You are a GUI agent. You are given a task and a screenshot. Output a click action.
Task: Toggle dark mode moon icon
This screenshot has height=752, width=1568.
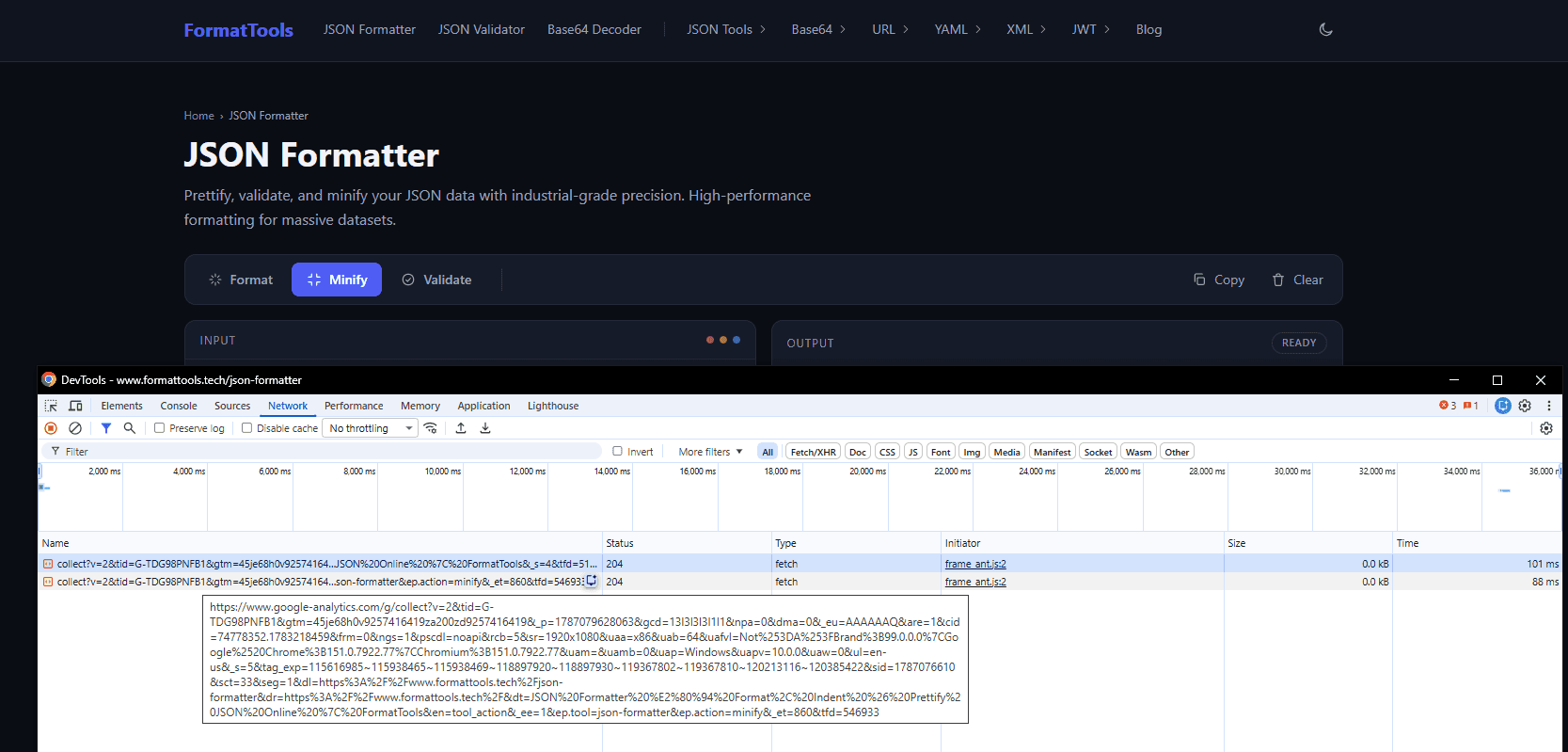coord(1325,29)
